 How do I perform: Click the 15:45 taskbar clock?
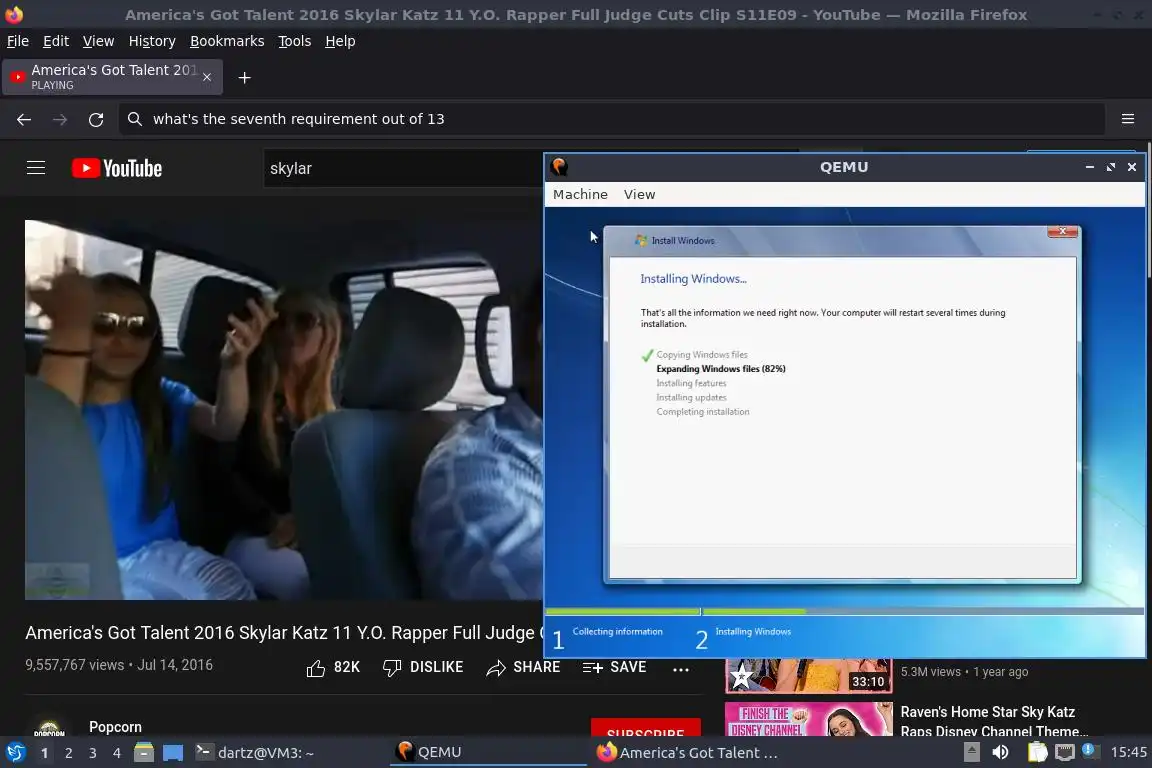1128,752
